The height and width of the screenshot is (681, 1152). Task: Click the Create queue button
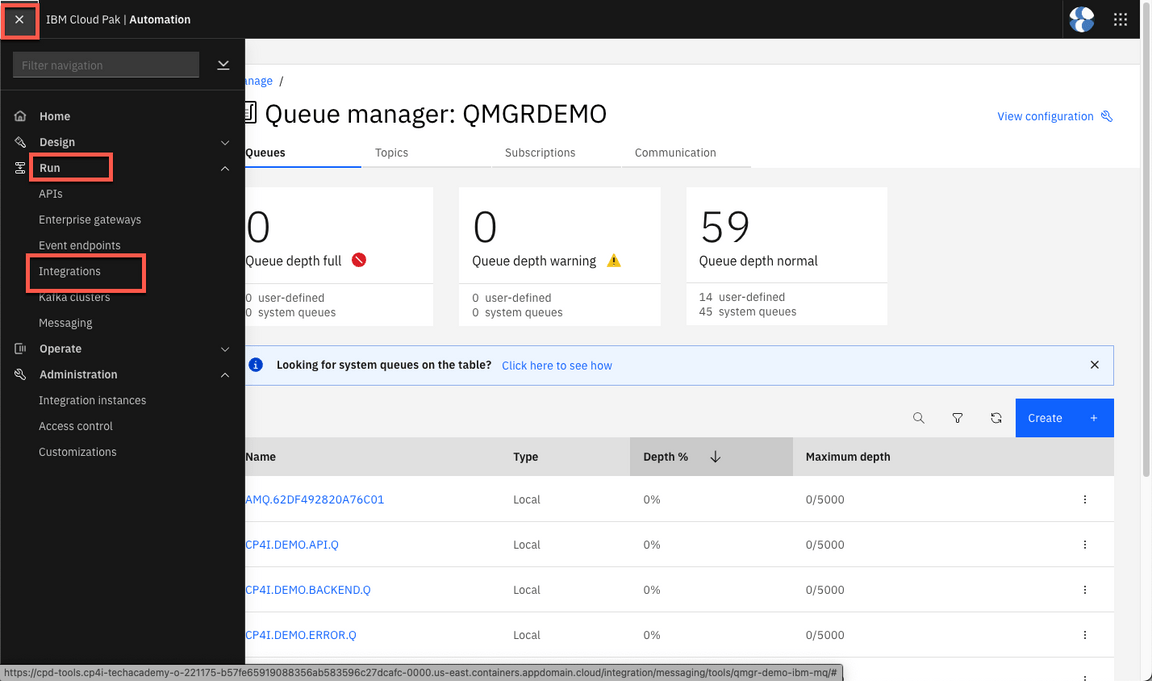1064,418
